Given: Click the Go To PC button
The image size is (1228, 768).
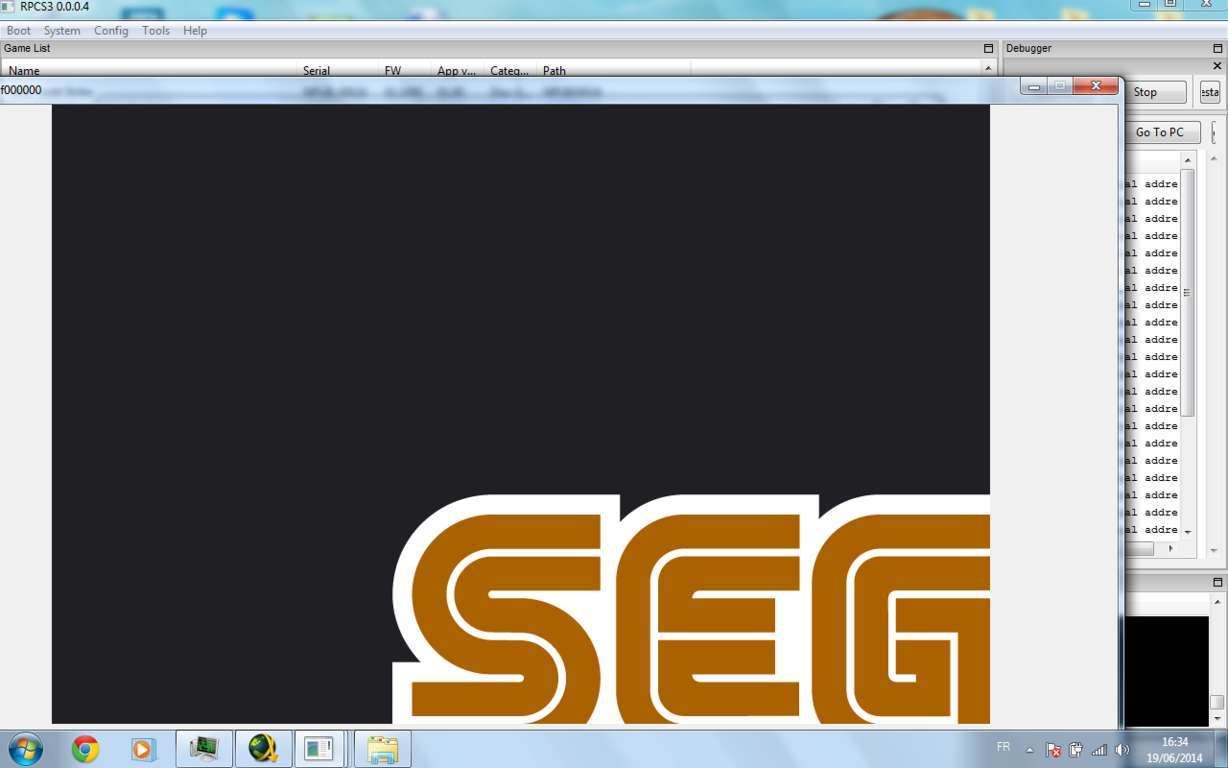Looking at the screenshot, I should 1159,132.
